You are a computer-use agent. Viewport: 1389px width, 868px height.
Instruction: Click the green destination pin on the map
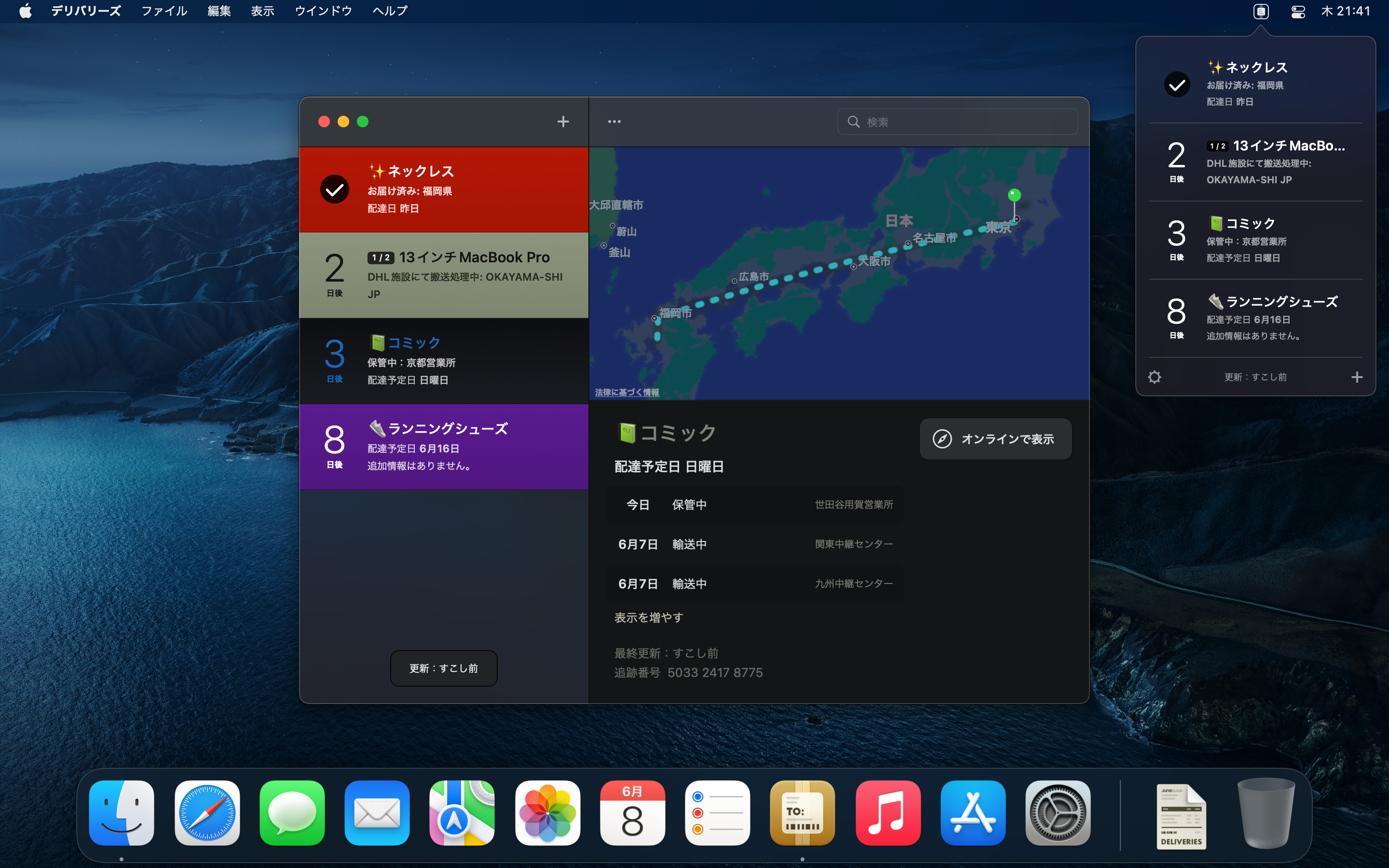coord(1014,195)
